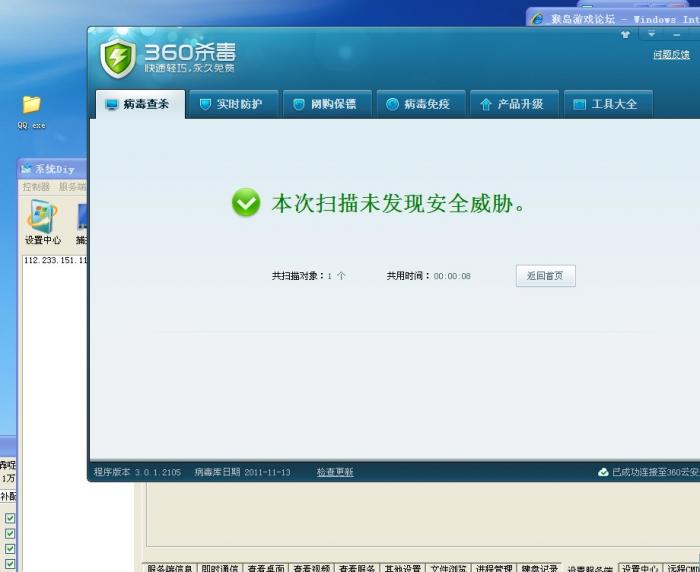Click the 本次扫描未发现安全威胁 message

(399, 203)
